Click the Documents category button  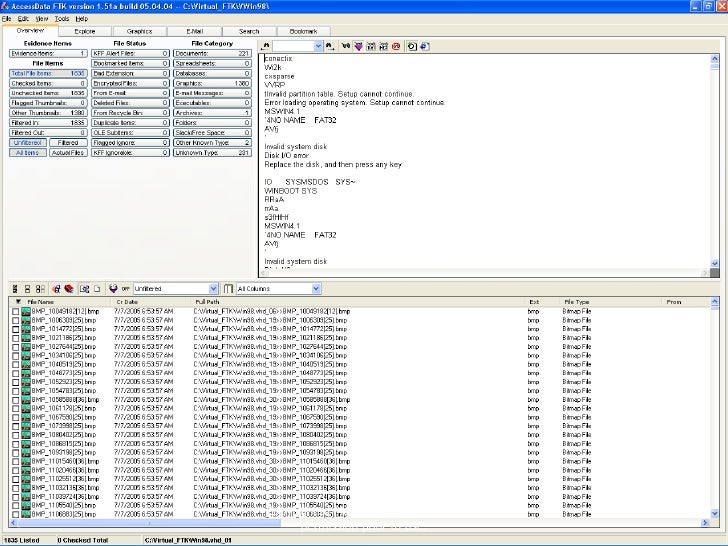point(212,53)
